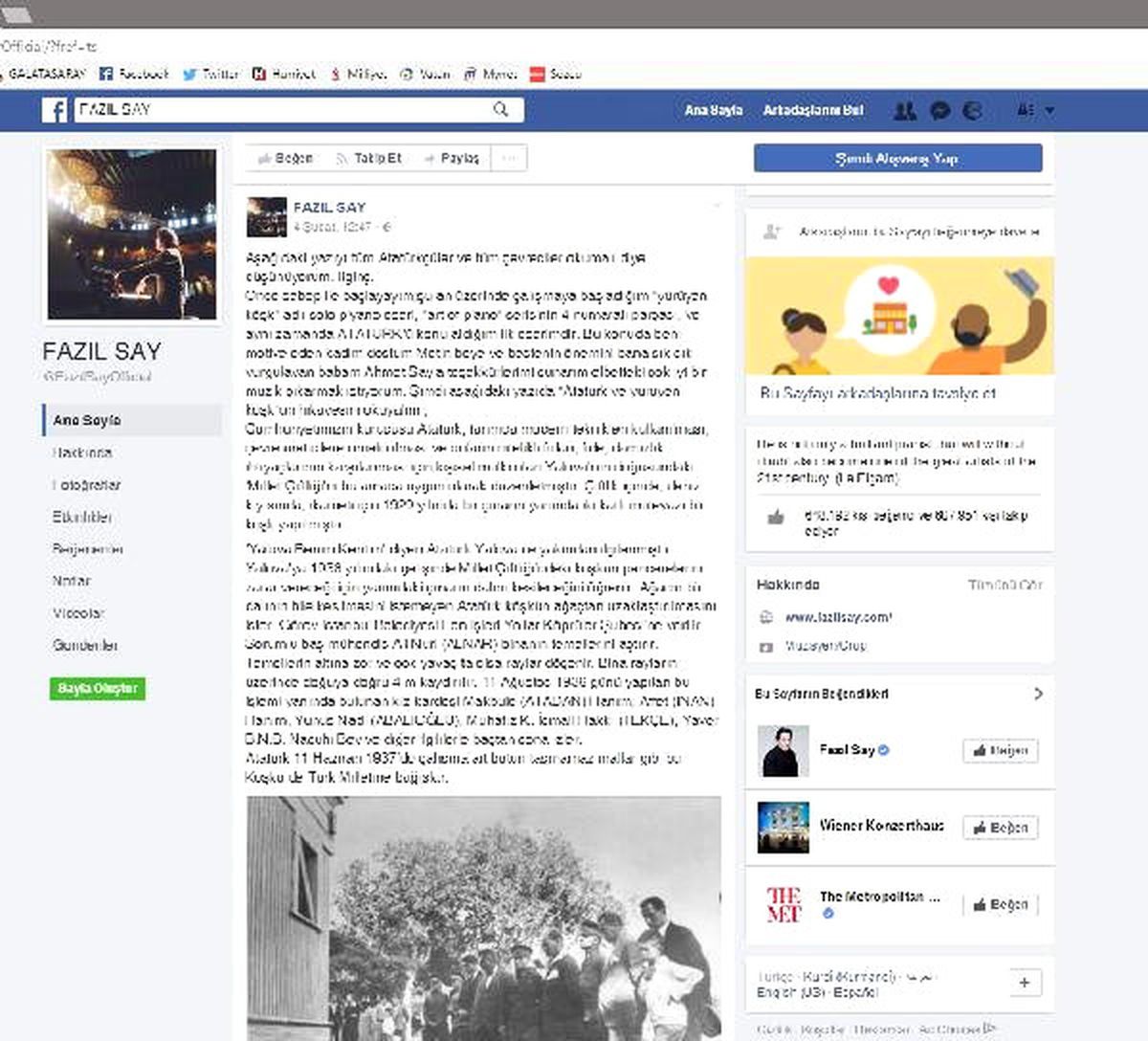Click invite friends illustration card
Image resolution: width=1148 pixels, height=1041 pixels.
click(899, 316)
